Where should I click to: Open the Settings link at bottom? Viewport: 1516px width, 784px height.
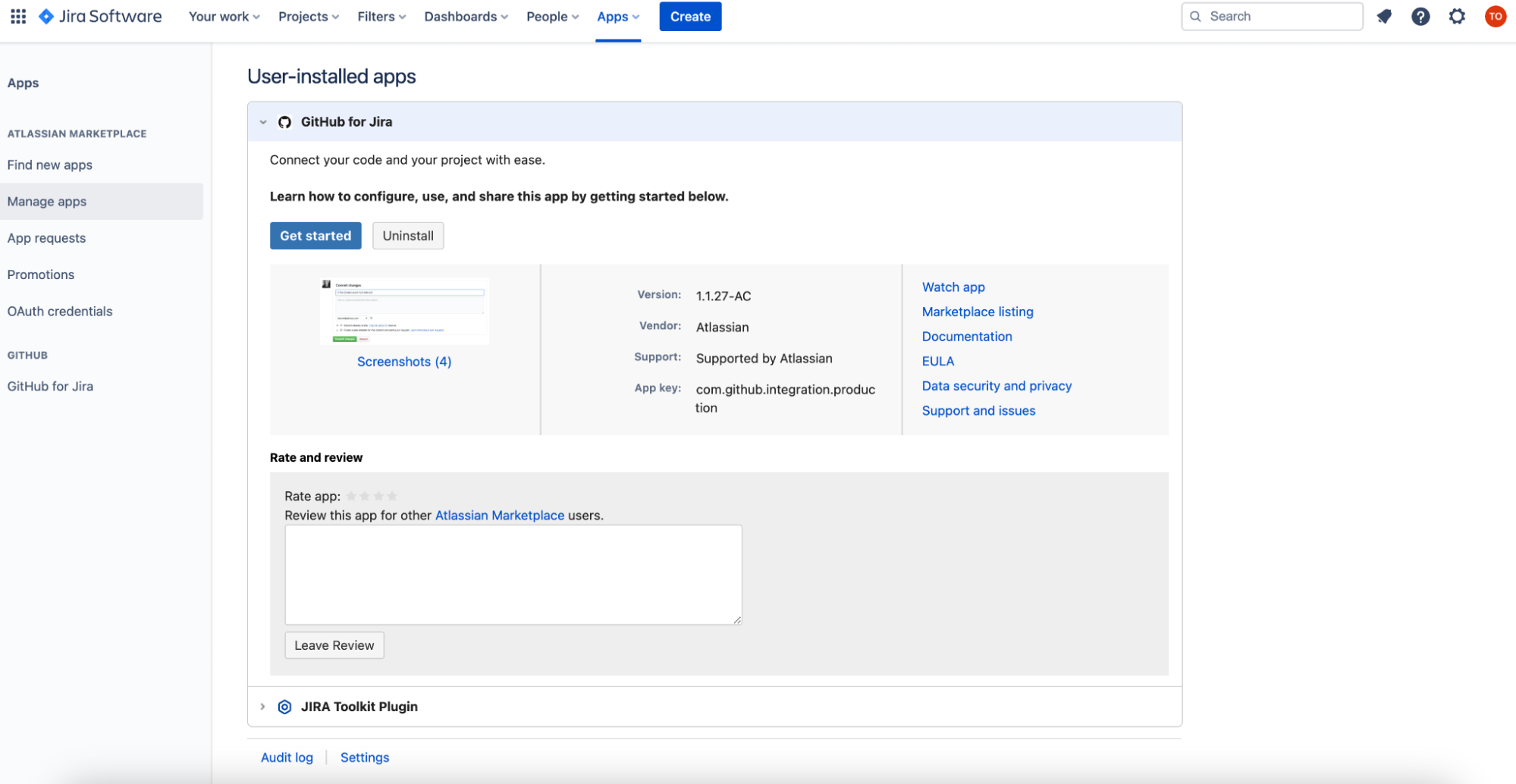pyautogui.click(x=365, y=757)
